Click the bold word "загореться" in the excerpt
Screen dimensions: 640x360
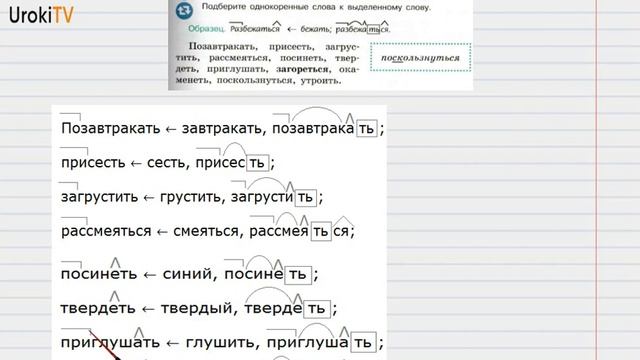(x=302, y=69)
